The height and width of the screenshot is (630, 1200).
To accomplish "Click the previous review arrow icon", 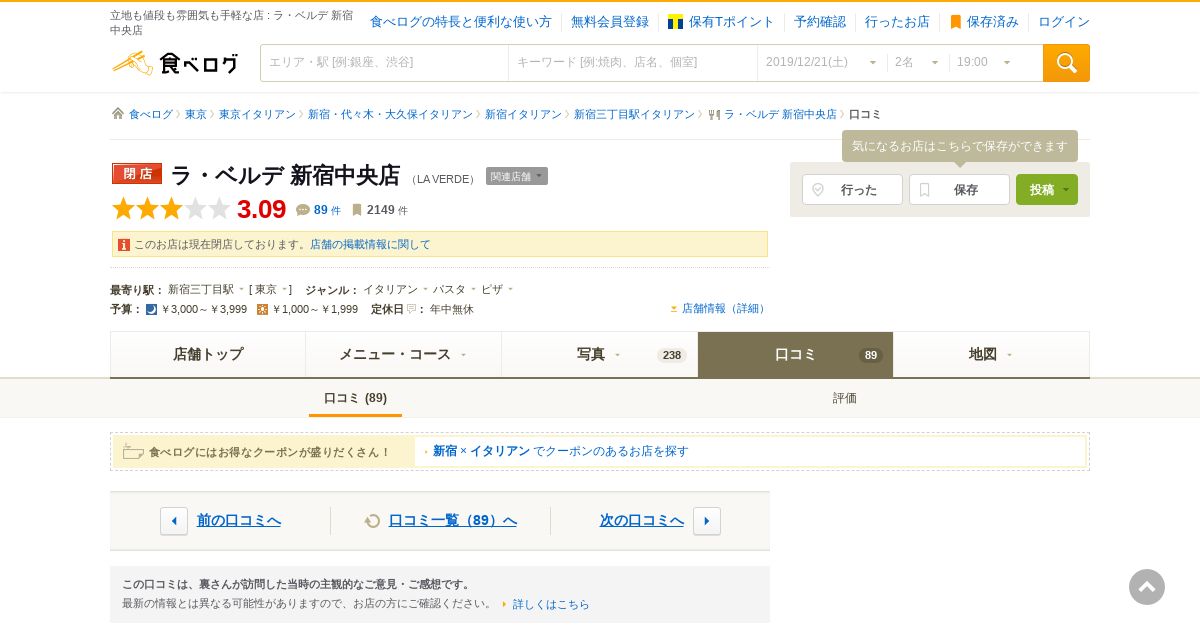I will [174, 521].
